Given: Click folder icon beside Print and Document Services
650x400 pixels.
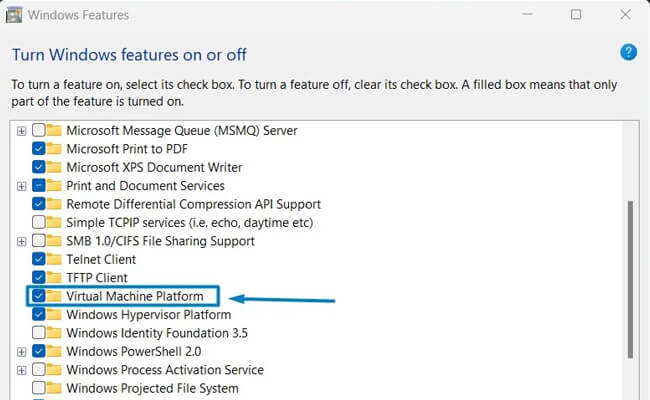Looking at the screenshot, I should (x=54, y=185).
